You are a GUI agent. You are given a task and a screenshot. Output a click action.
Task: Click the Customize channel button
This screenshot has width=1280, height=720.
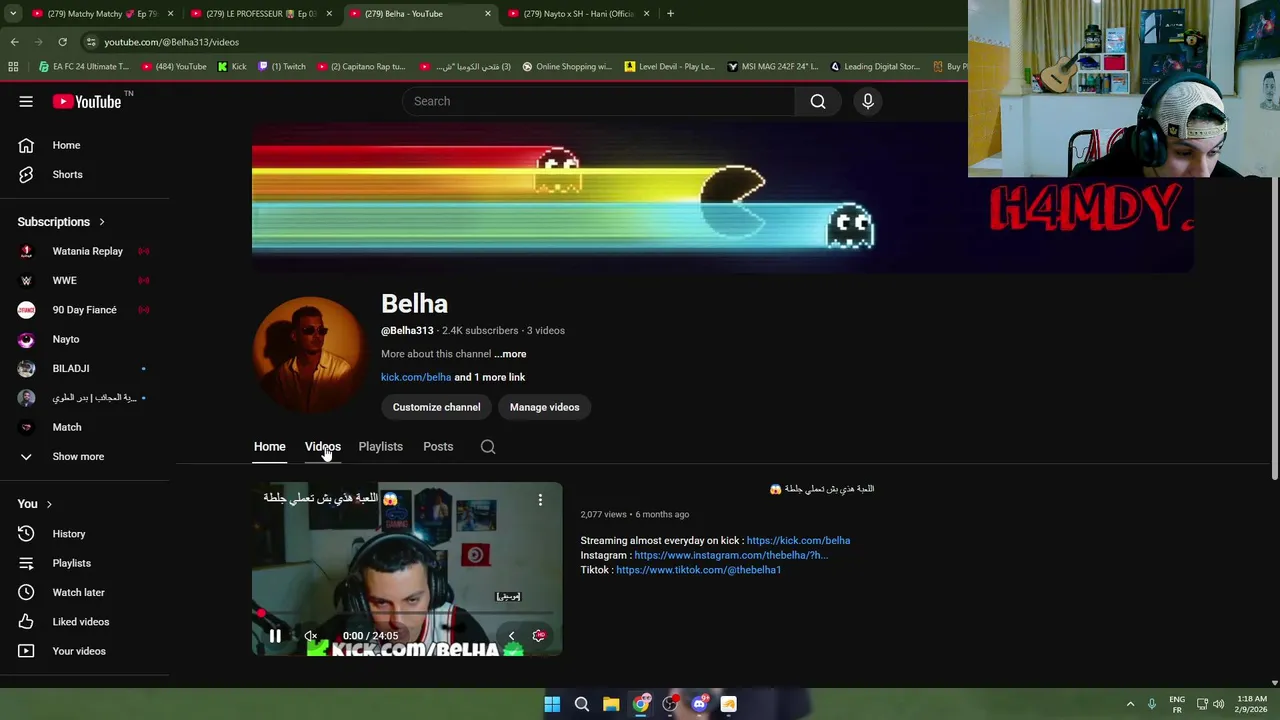pyautogui.click(x=436, y=407)
